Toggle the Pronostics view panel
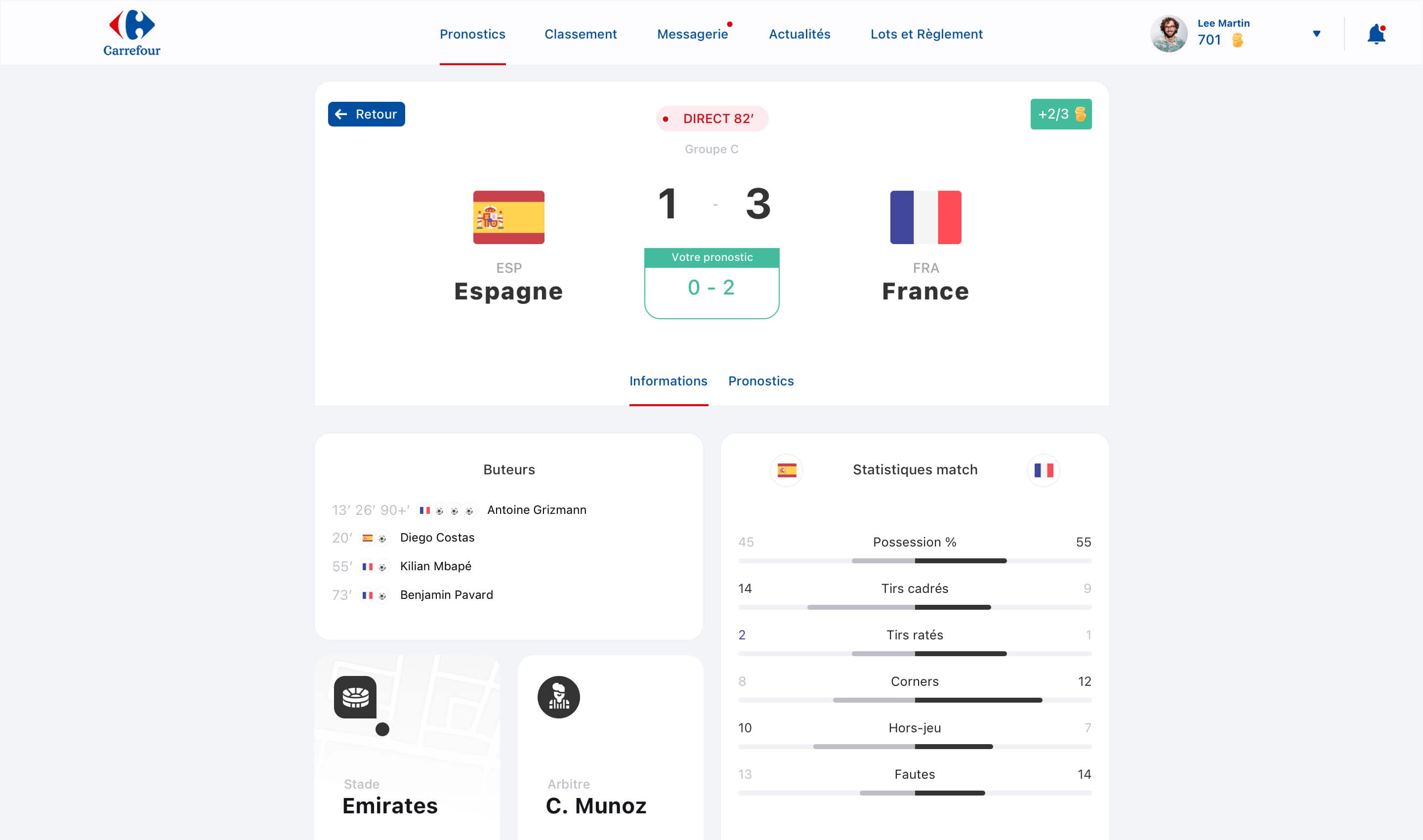Screen dimensions: 1423x840 tap(762, 381)
